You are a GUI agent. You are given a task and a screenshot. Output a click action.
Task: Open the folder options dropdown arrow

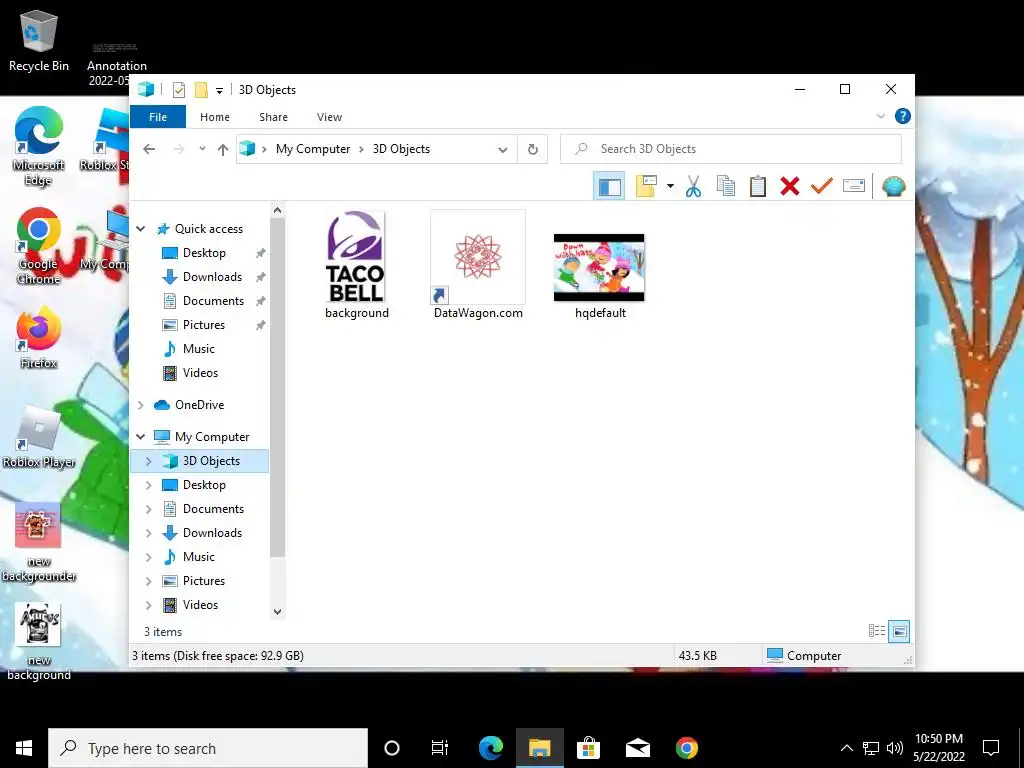pos(670,186)
